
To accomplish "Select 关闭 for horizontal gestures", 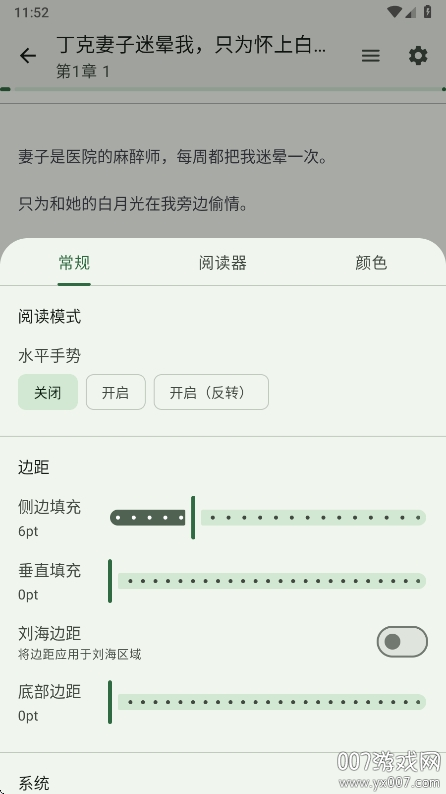I will 48,392.
